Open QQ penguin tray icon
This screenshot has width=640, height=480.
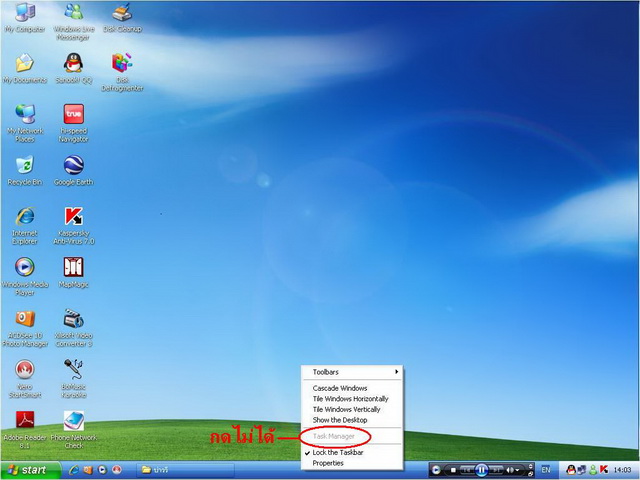pyautogui.click(x=571, y=470)
